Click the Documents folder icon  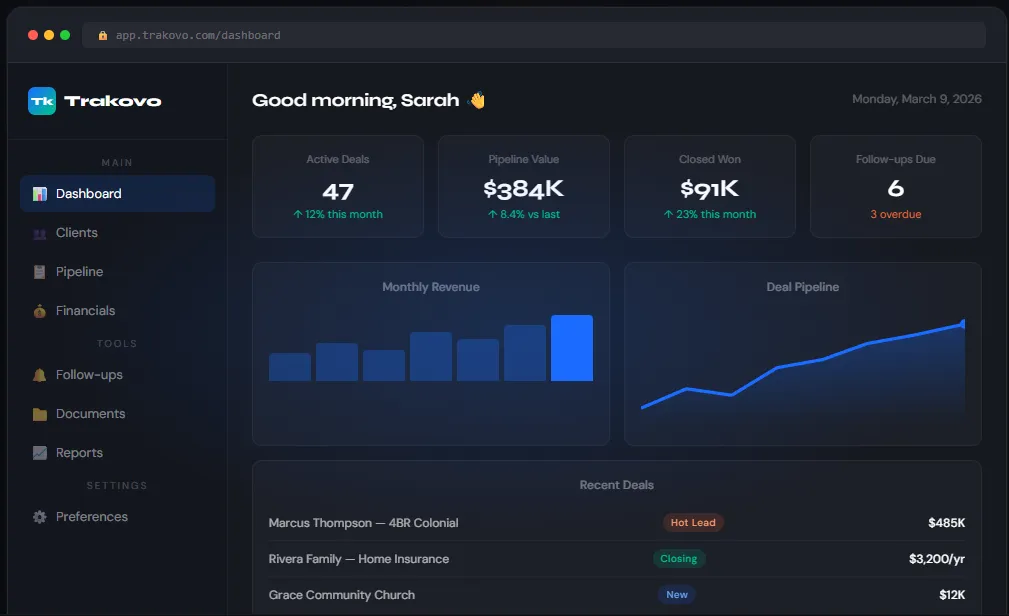point(40,414)
